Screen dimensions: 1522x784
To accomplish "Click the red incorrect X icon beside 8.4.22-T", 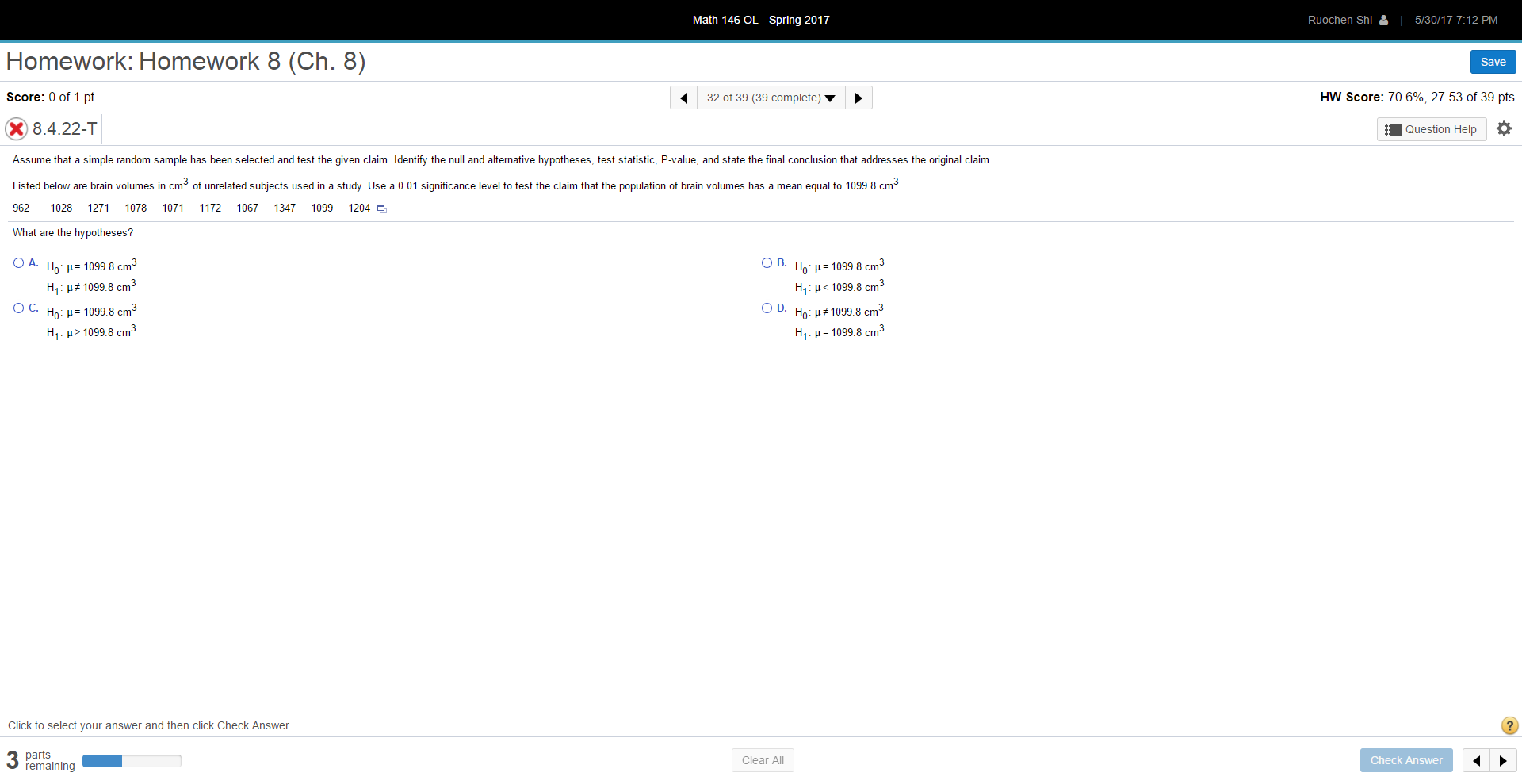I will point(16,128).
